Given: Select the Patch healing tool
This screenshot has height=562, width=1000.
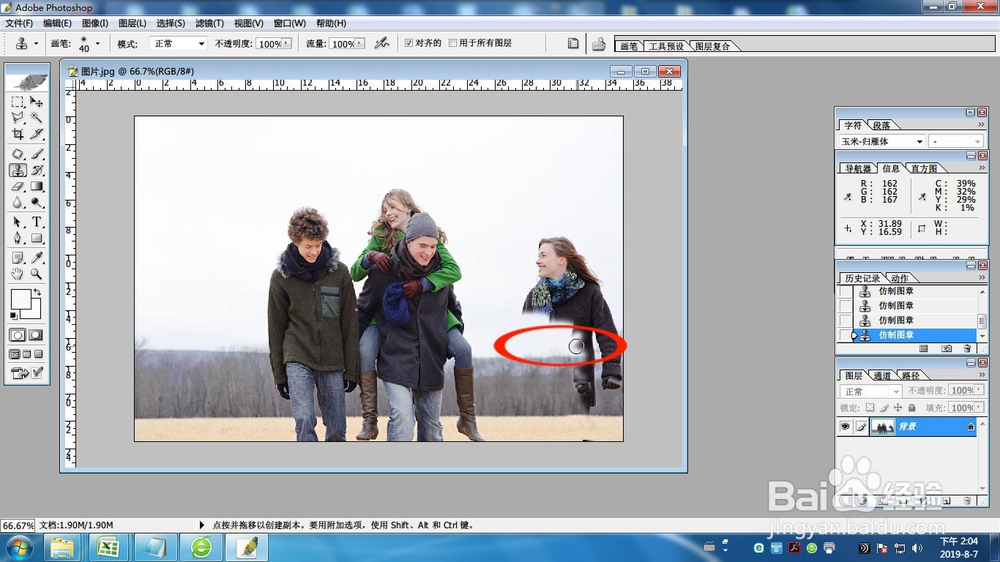Looking at the screenshot, I should tap(18, 154).
